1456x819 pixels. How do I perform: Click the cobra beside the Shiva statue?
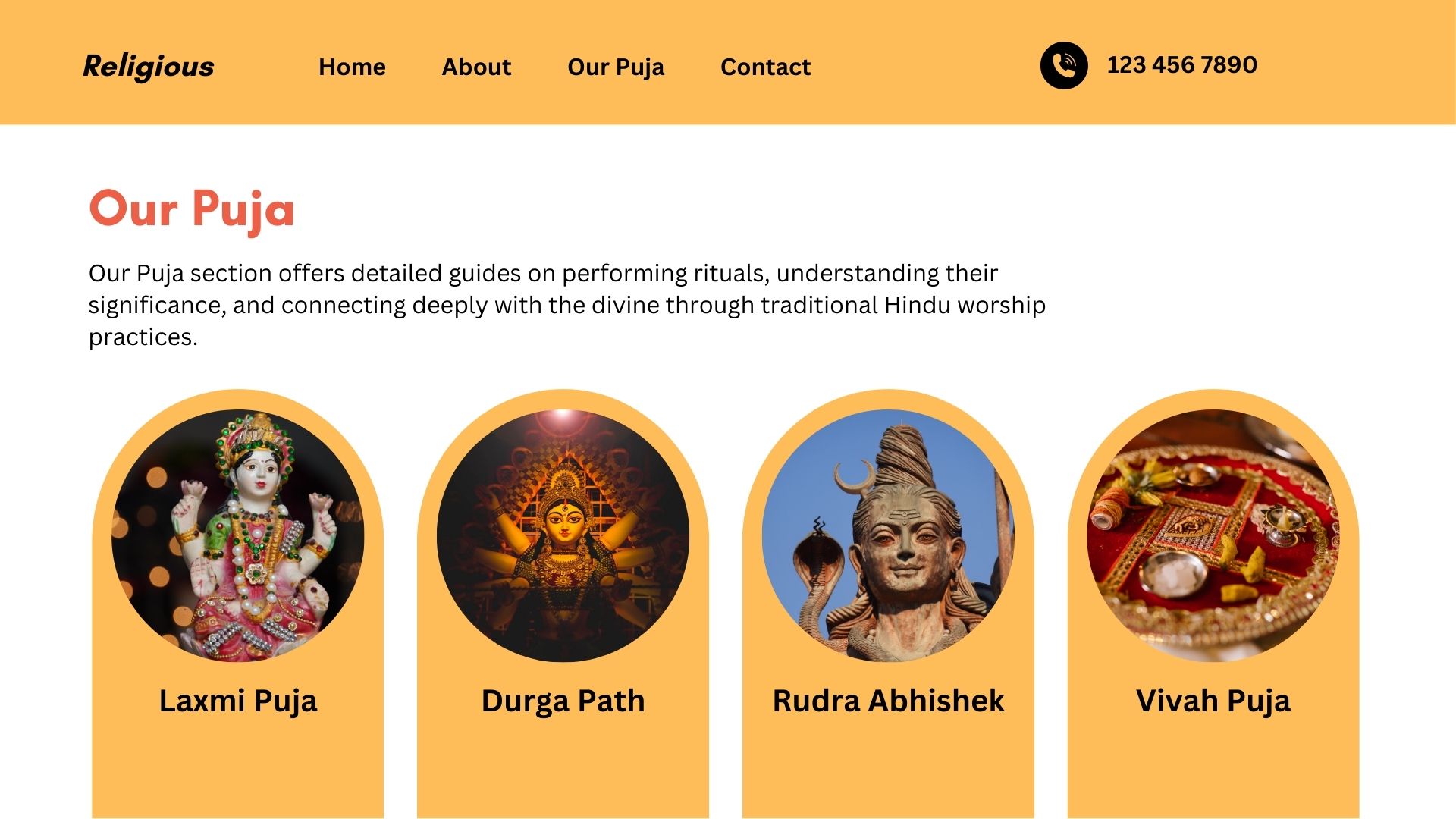point(817,576)
